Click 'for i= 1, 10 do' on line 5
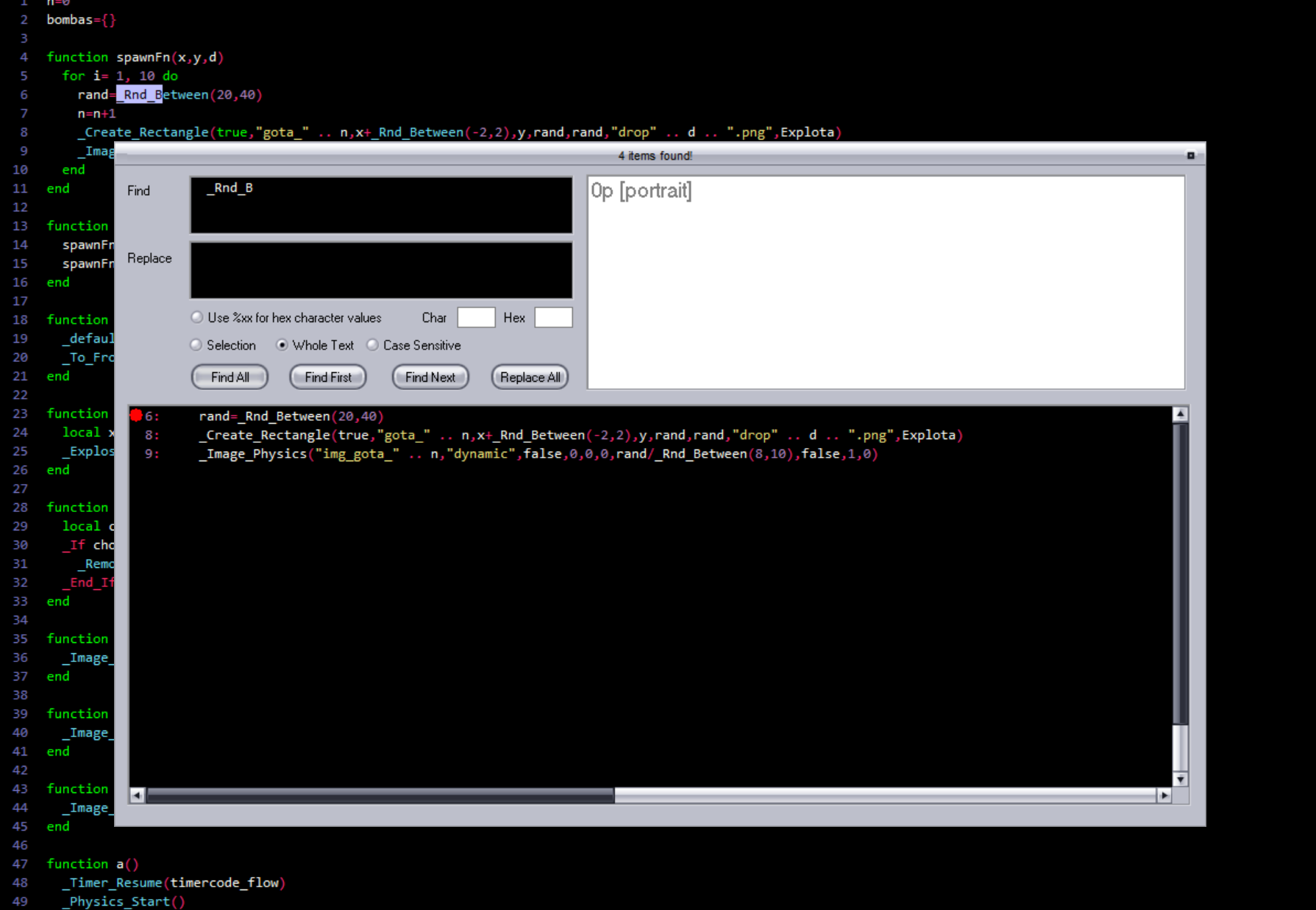This screenshot has width=1316, height=910. click(x=120, y=76)
